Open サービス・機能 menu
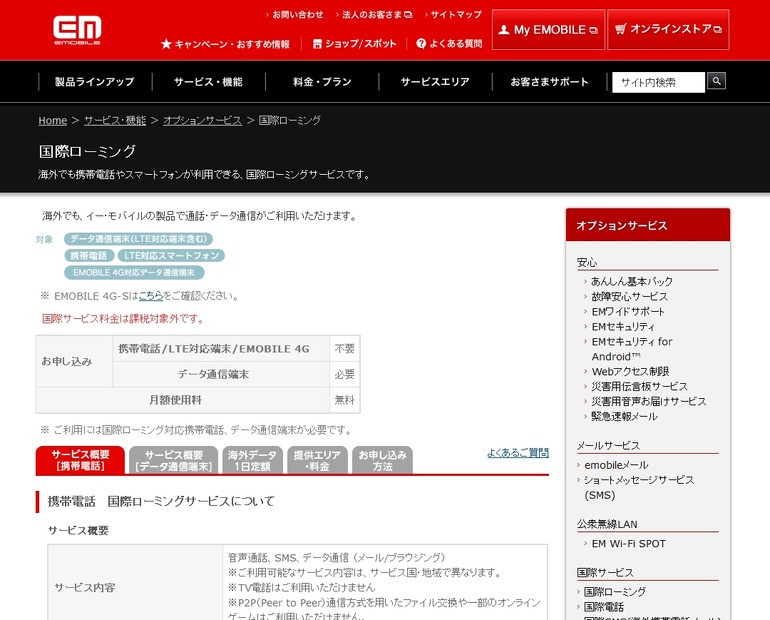The width and height of the screenshot is (770, 620). pyautogui.click(x=208, y=81)
